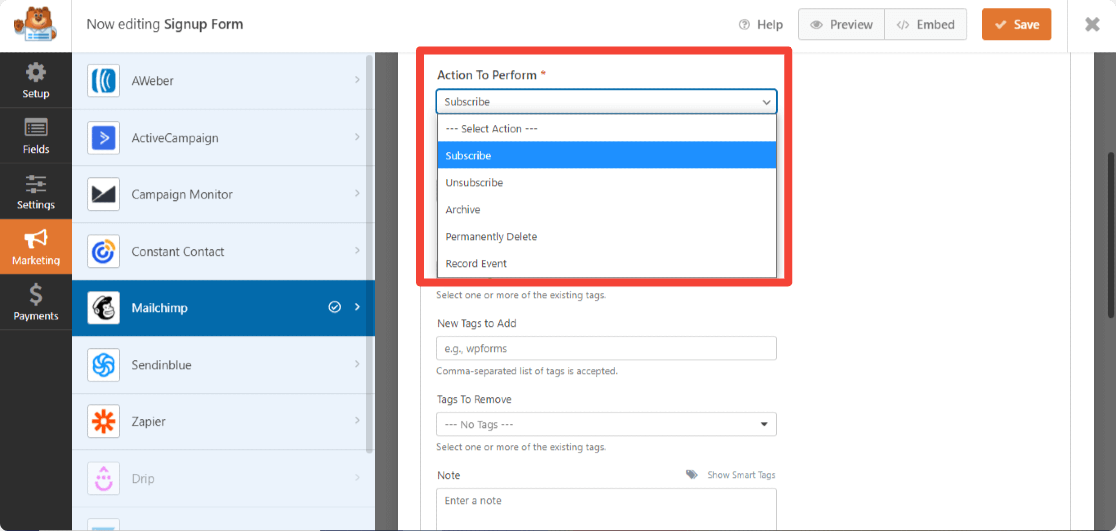Open the Tags To Remove dropdown
The width and height of the screenshot is (1116, 531).
pos(606,424)
